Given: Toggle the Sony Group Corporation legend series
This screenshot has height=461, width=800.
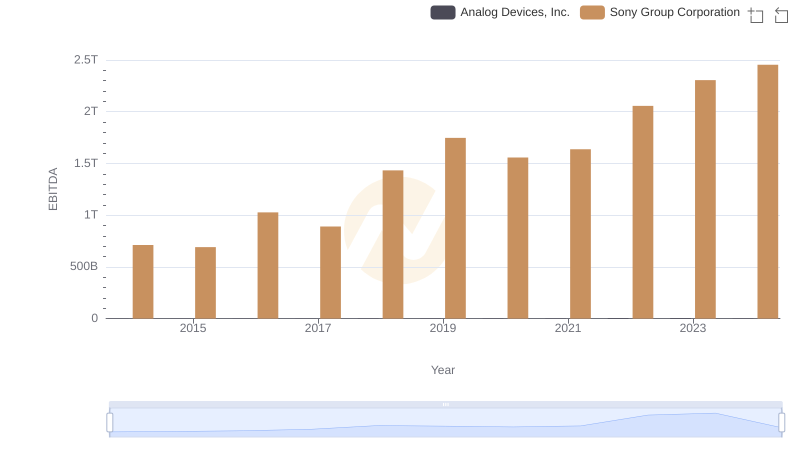Looking at the screenshot, I should [660, 12].
